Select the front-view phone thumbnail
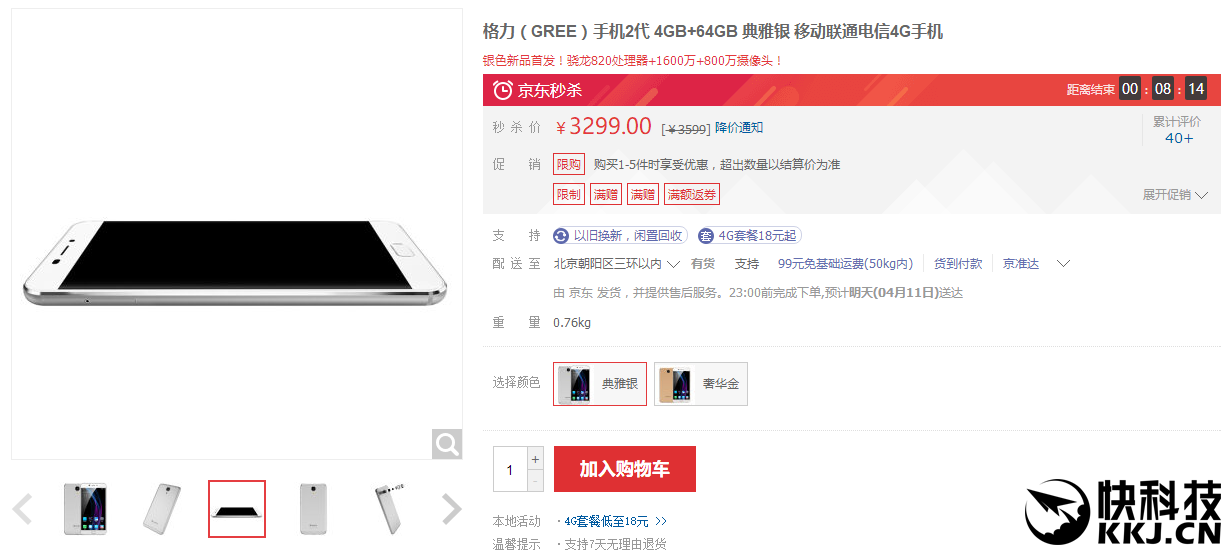This screenshot has height=555, width=1231. (85, 509)
